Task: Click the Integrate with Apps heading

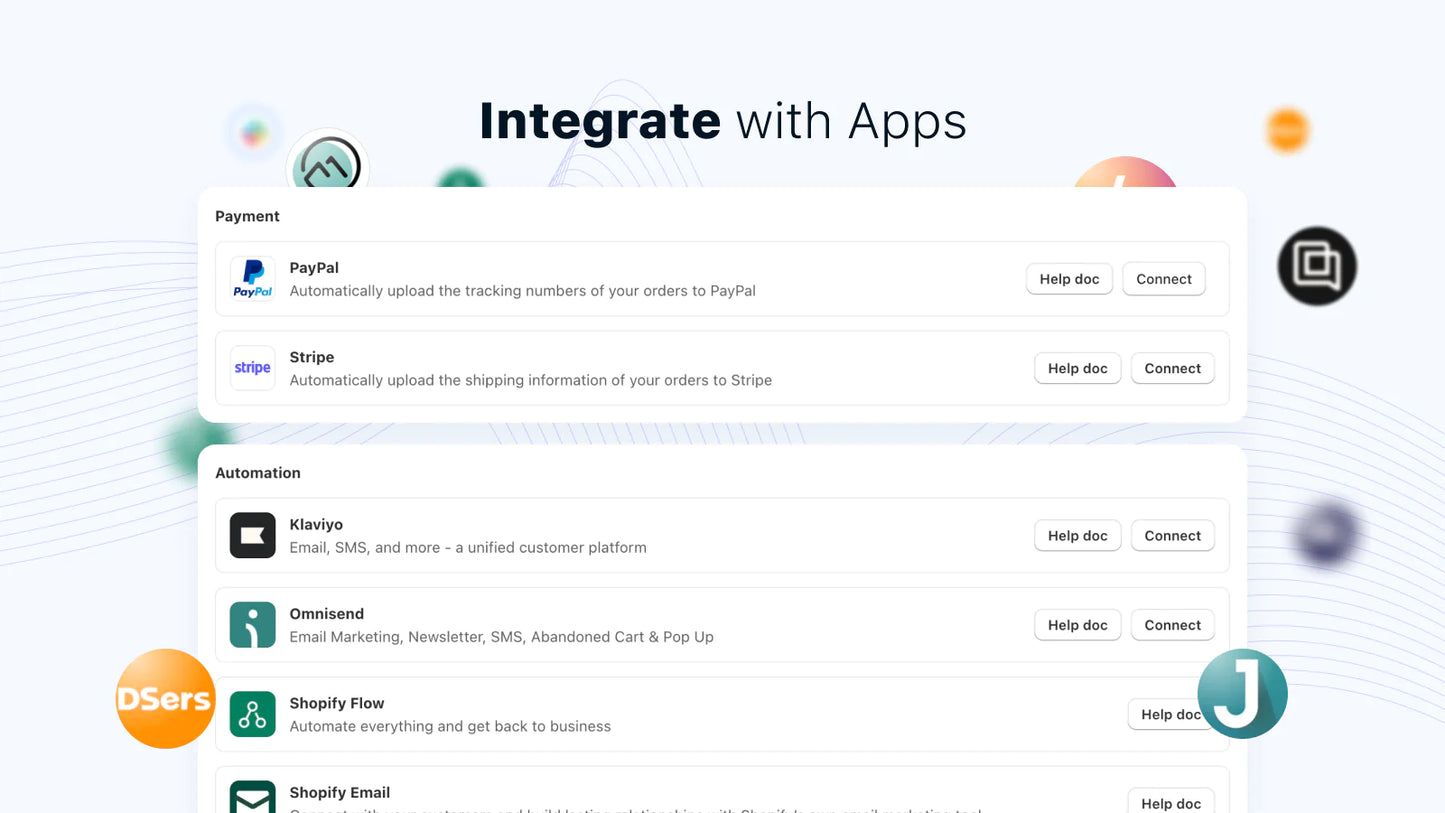Action: pyautogui.click(x=722, y=120)
